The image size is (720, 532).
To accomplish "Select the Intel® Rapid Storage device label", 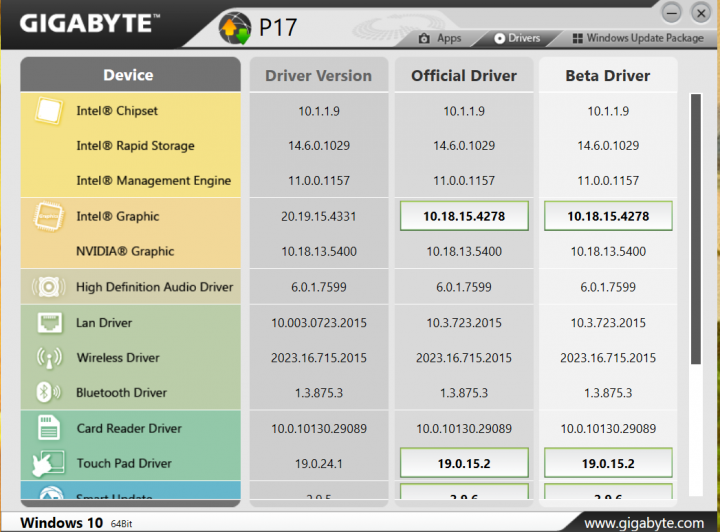I will pos(135,146).
